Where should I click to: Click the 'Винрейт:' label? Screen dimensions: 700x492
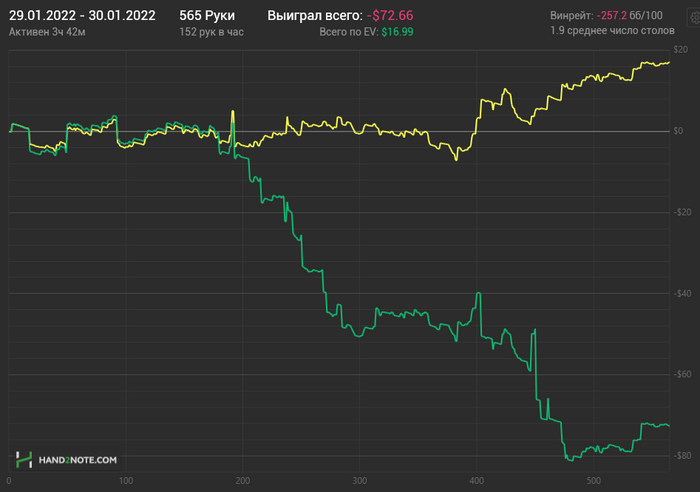point(571,16)
